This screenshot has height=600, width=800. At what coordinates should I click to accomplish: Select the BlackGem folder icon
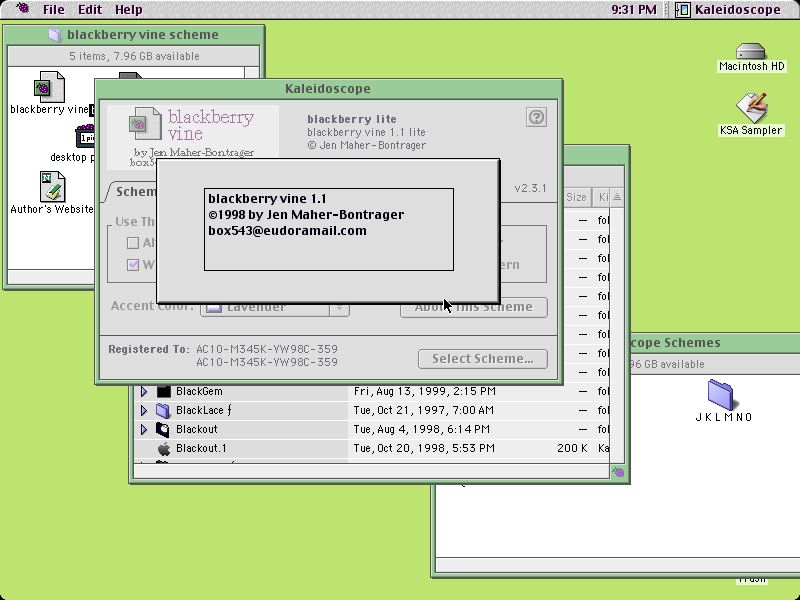(x=163, y=391)
